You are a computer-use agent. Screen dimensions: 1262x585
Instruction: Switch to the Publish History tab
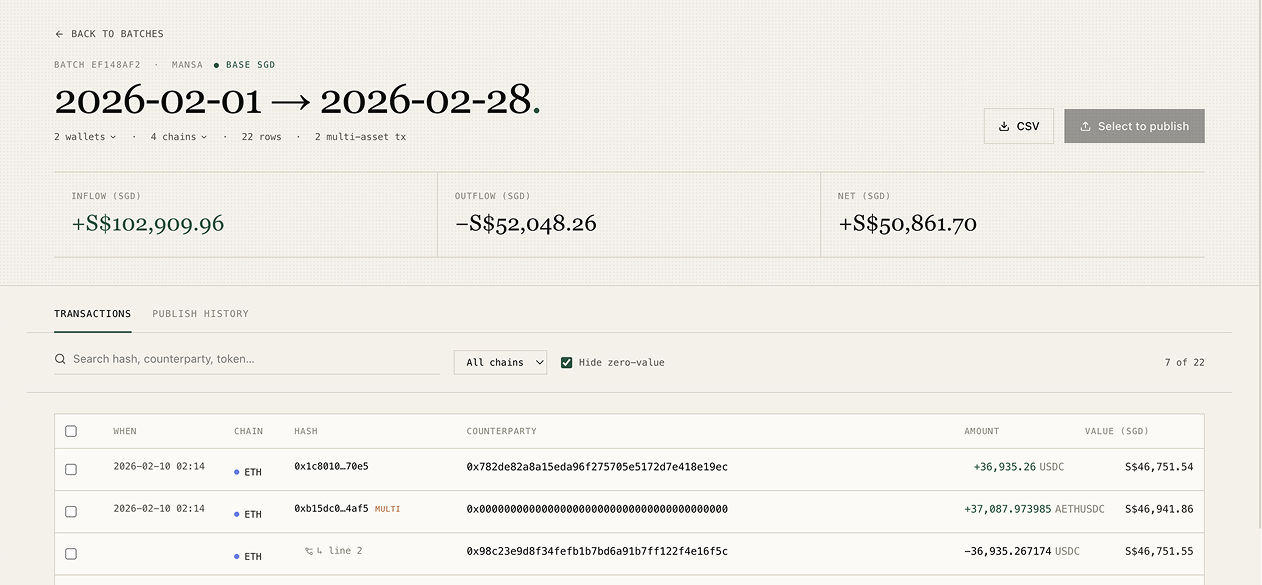coord(200,314)
